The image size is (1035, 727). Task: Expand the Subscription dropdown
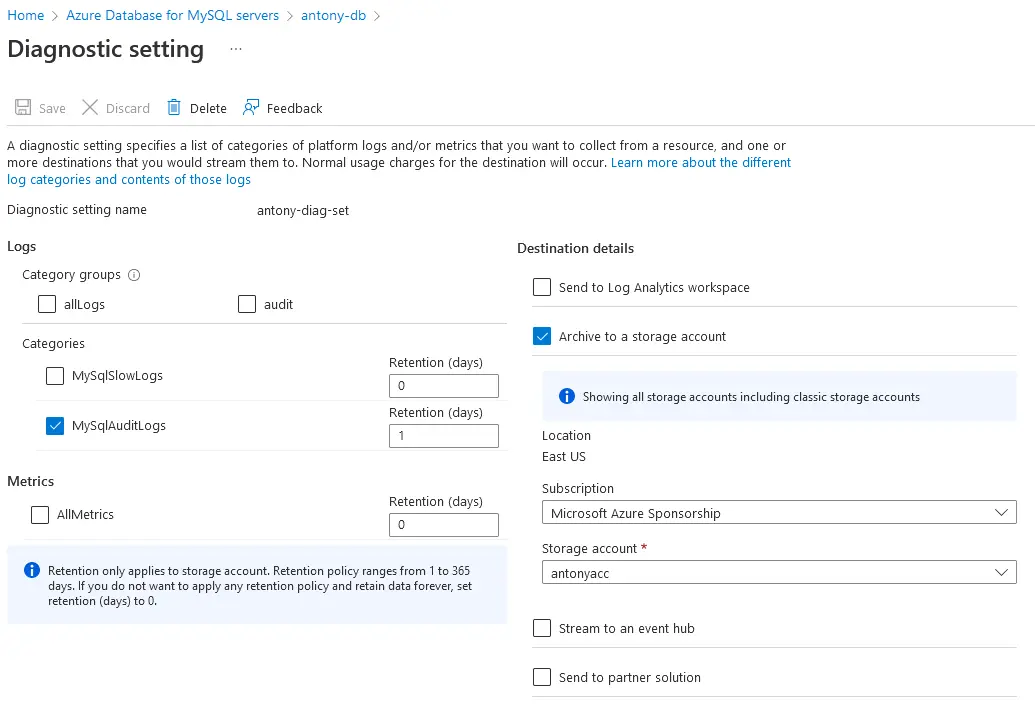[x=778, y=513]
